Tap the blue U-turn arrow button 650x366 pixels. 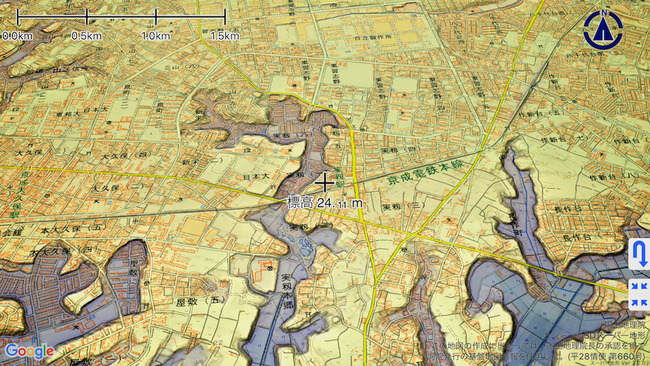point(640,254)
